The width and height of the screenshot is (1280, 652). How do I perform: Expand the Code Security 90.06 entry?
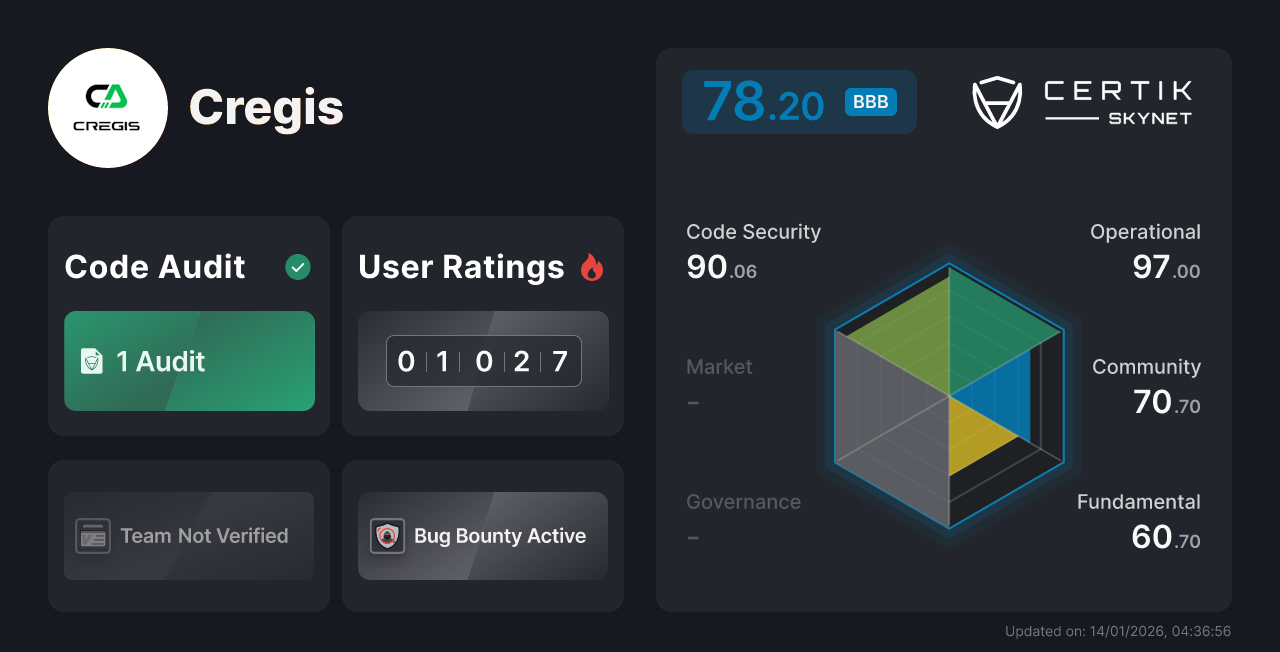coord(753,249)
